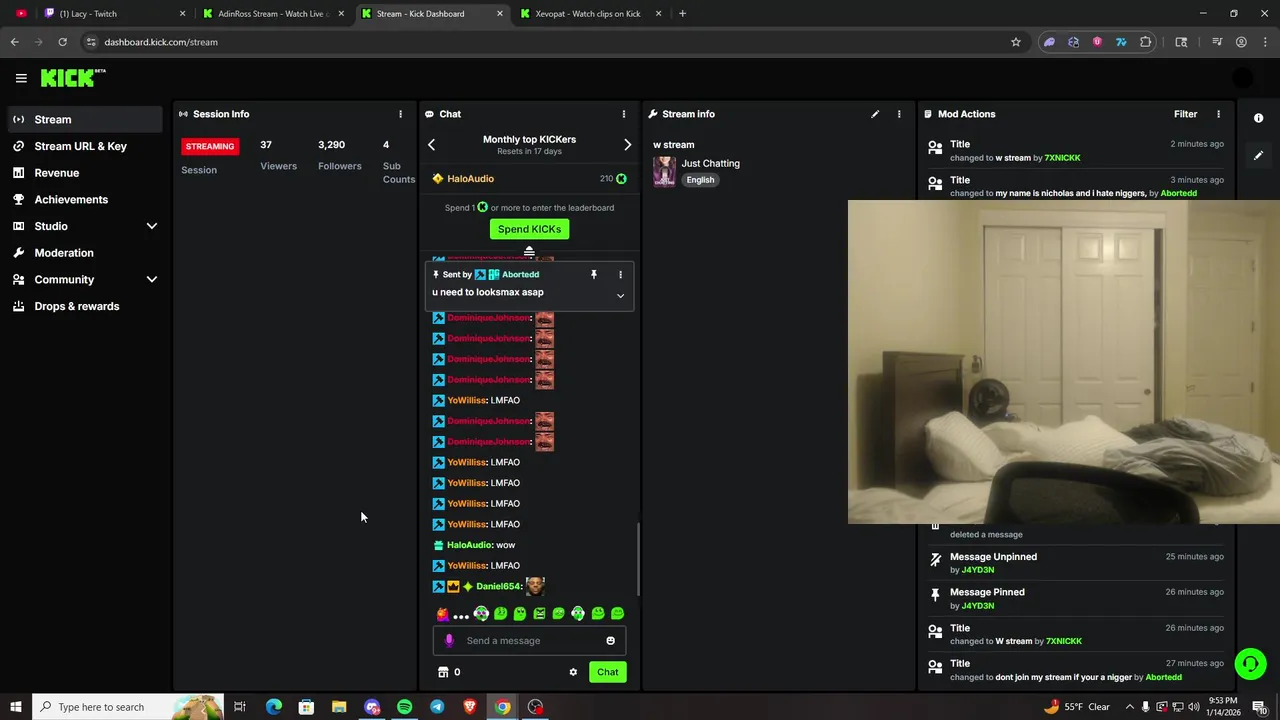This screenshot has height=720, width=1280.
Task: Open the hamburger navigation menu
Action: pyautogui.click(x=21, y=78)
